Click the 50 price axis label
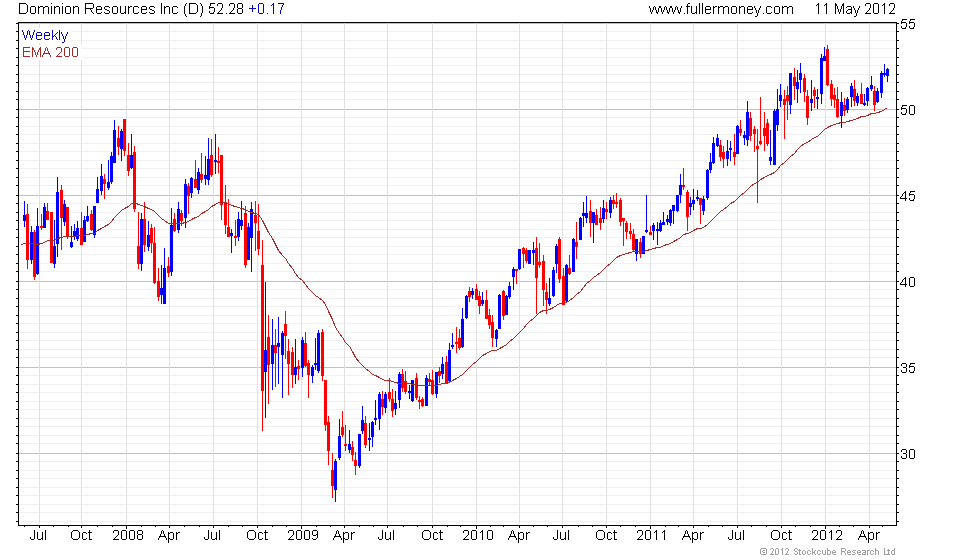This screenshot has width=980, height=560. [908, 110]
